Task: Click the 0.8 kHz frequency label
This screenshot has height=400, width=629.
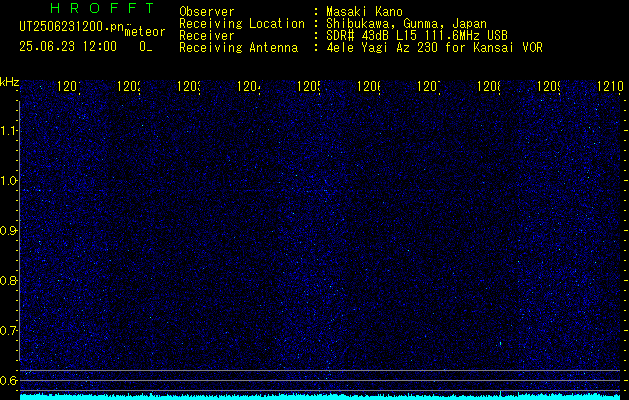Action: coord(9,280)
